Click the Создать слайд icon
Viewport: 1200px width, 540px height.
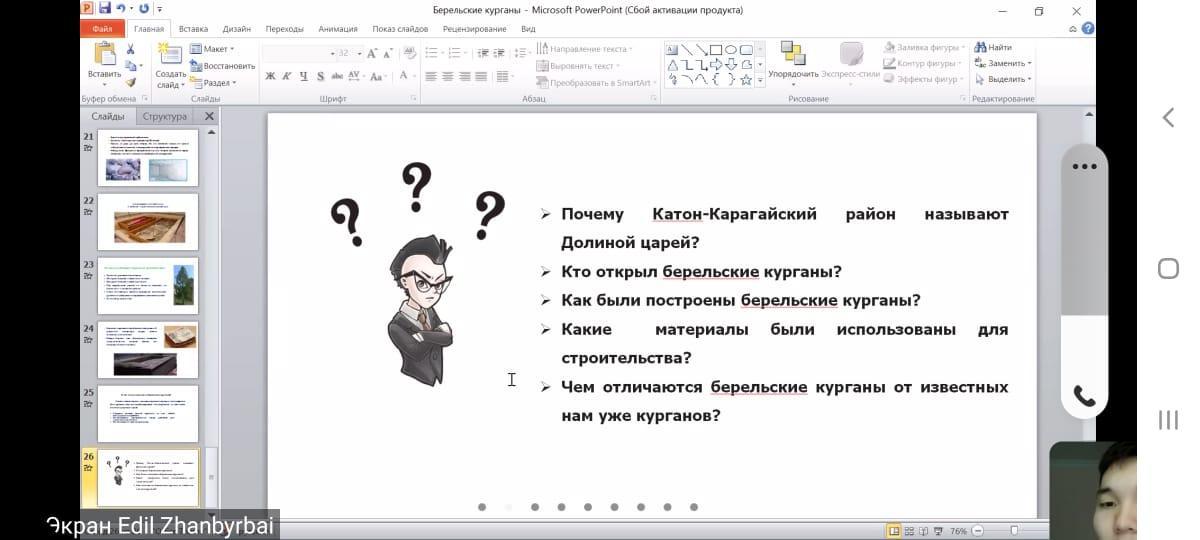tap(170, 54)
